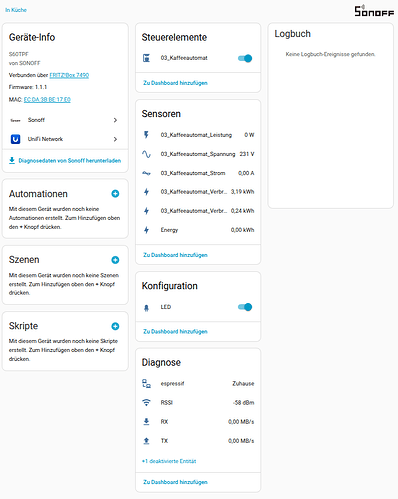Click the lightning icon beside 0,24 kWh
The width and height of the screenshot is (398, 499).
pyautogui.click(x=146, y=211)
